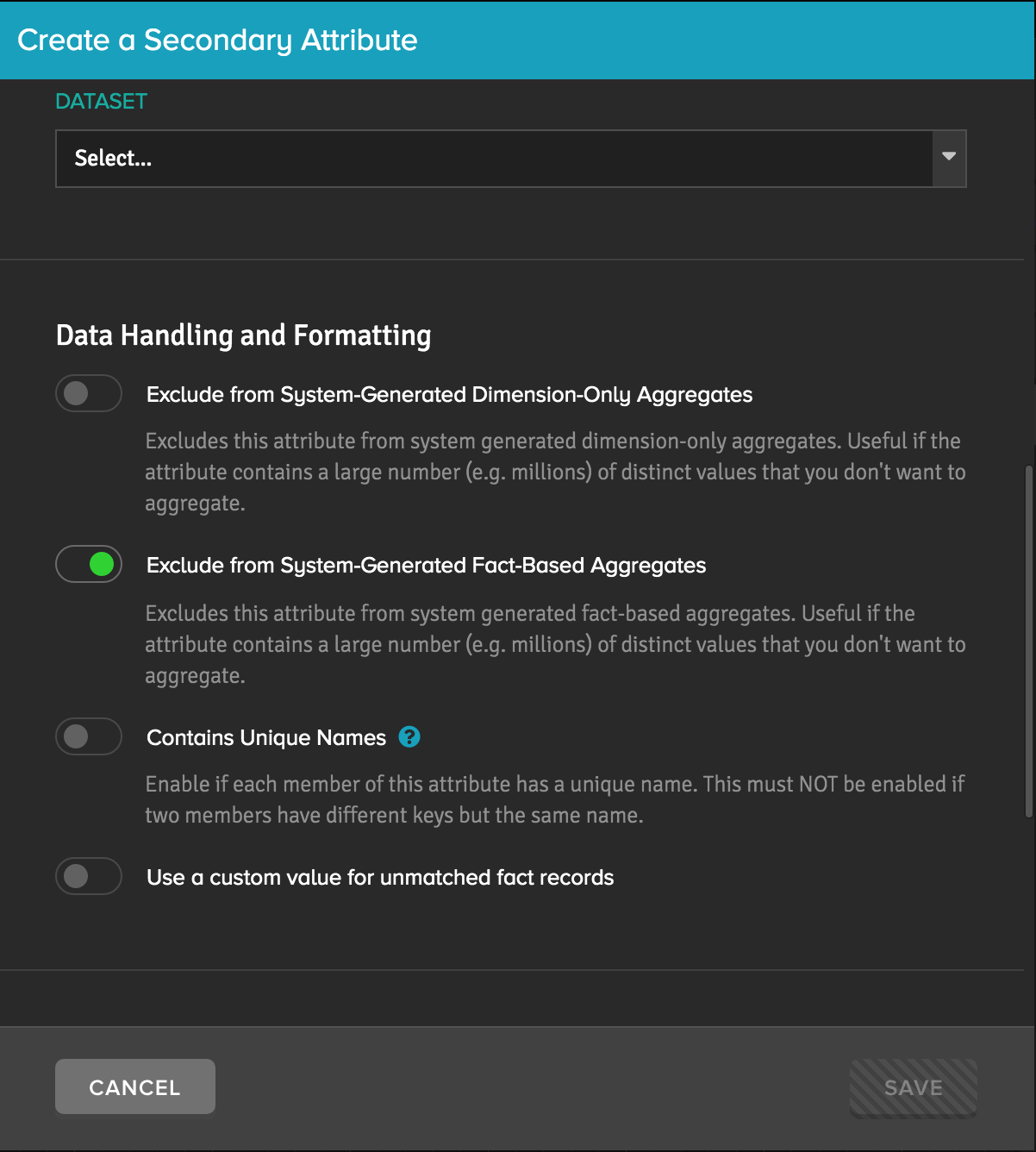Expand the Dataset dropdown arrow

coord(949,158)
